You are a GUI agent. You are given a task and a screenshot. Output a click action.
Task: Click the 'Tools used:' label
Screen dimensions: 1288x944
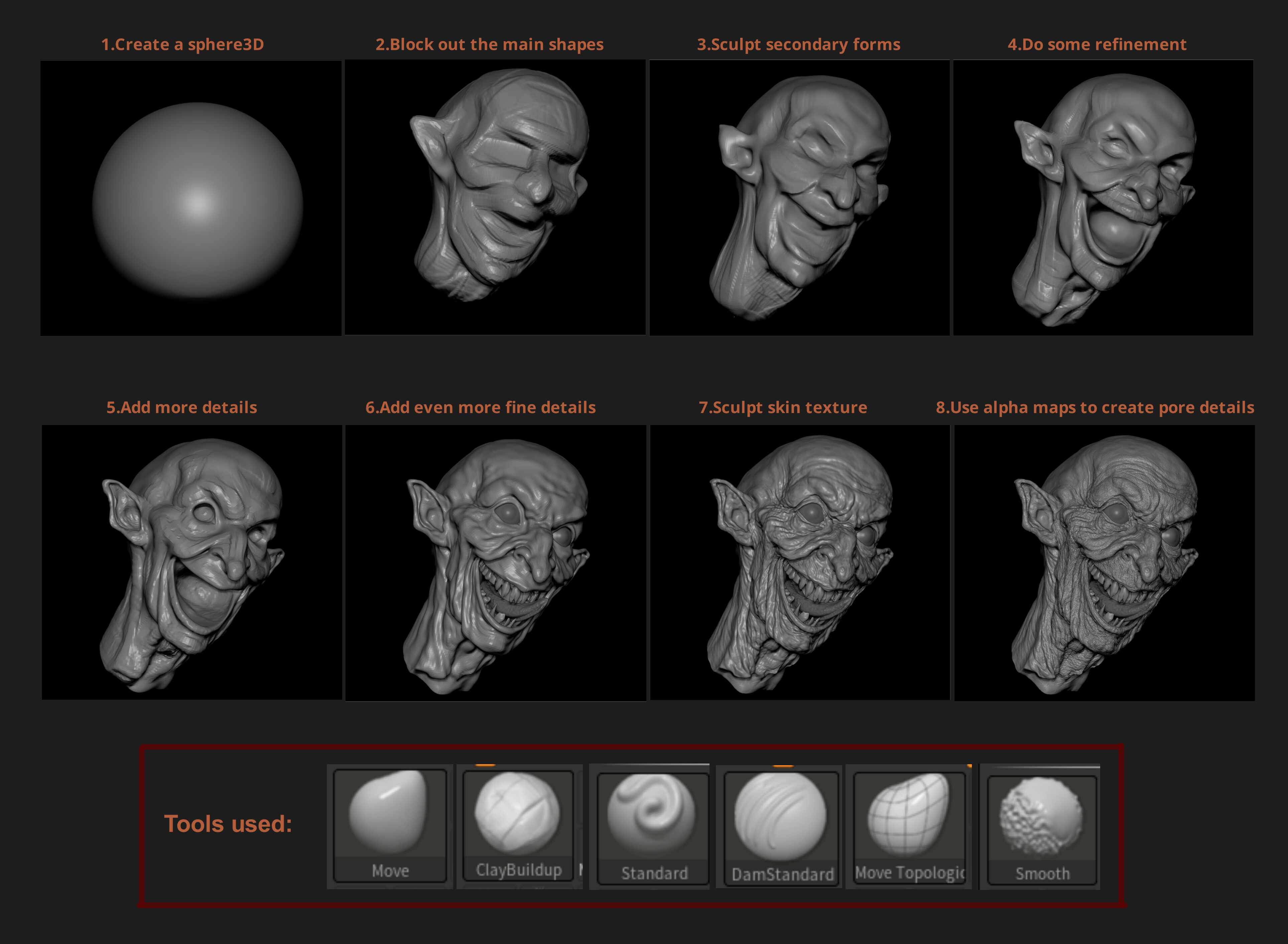tap(228, 824)
